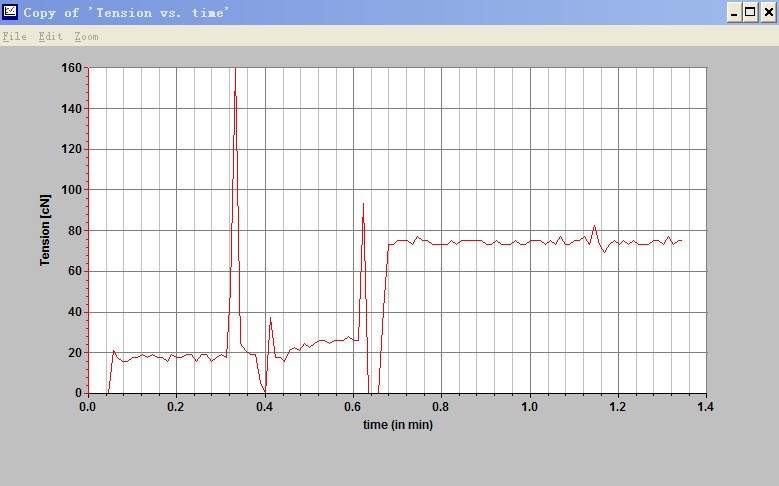Click the small bump near 1.15 min
The height and width of the screenshot is (486, 779).
[x=595, y=227]
